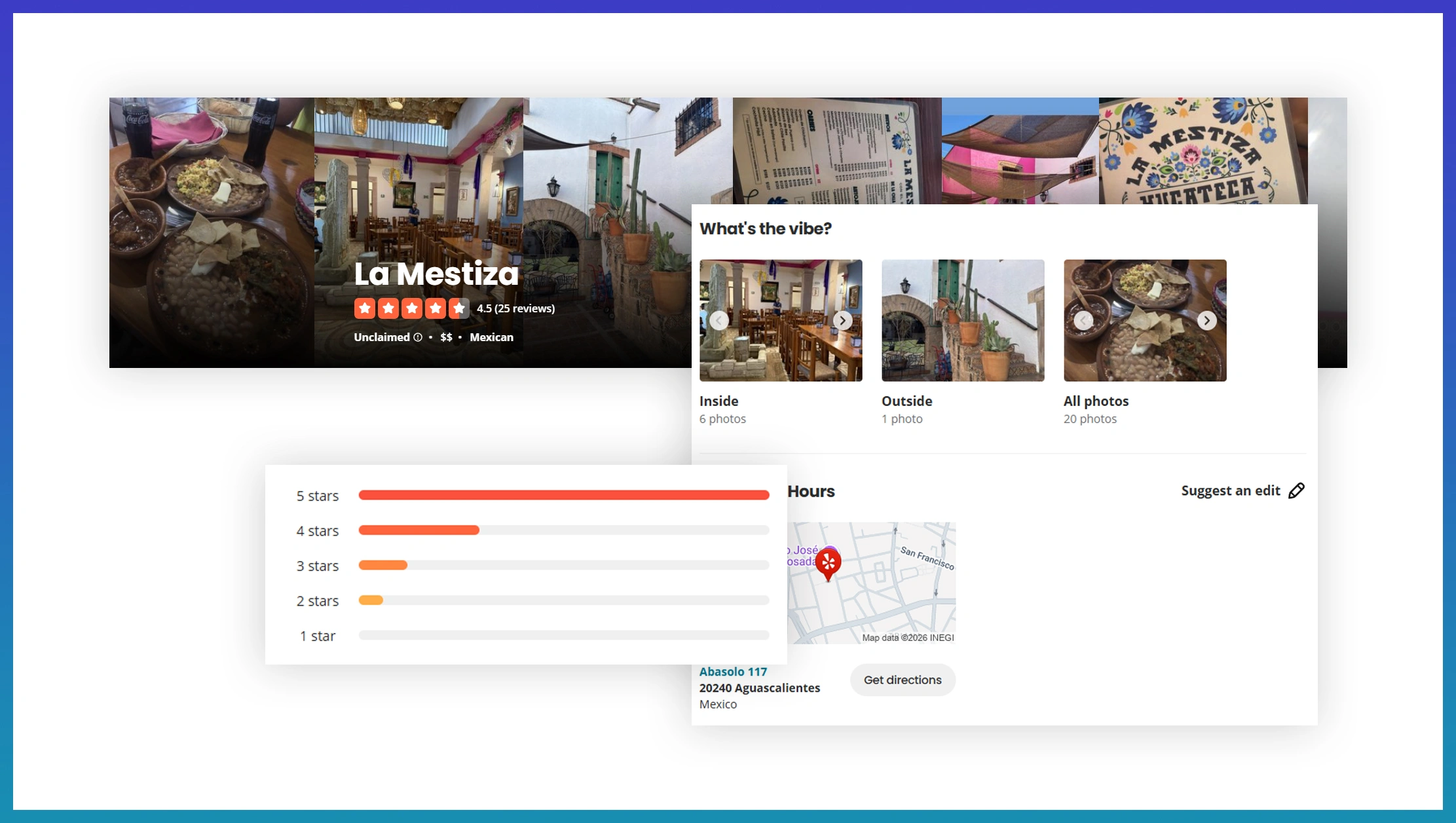This screenshot has height=823, width=1456.
Task: Click the red Yelp map pin
Action: [828, 564]
